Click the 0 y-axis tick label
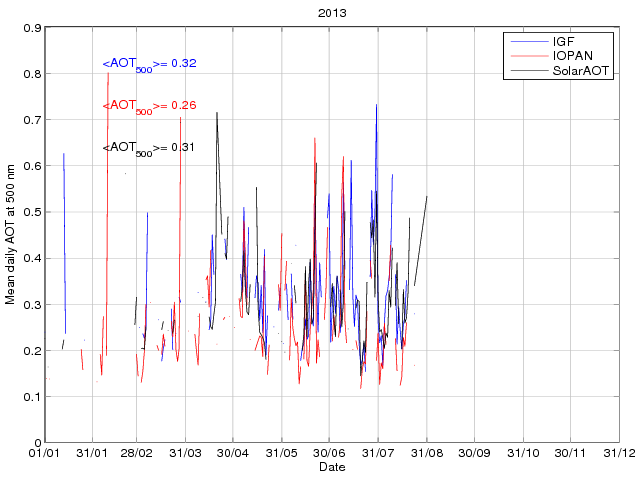This screenshot has width=640, height=480. [x=37, y=443]
